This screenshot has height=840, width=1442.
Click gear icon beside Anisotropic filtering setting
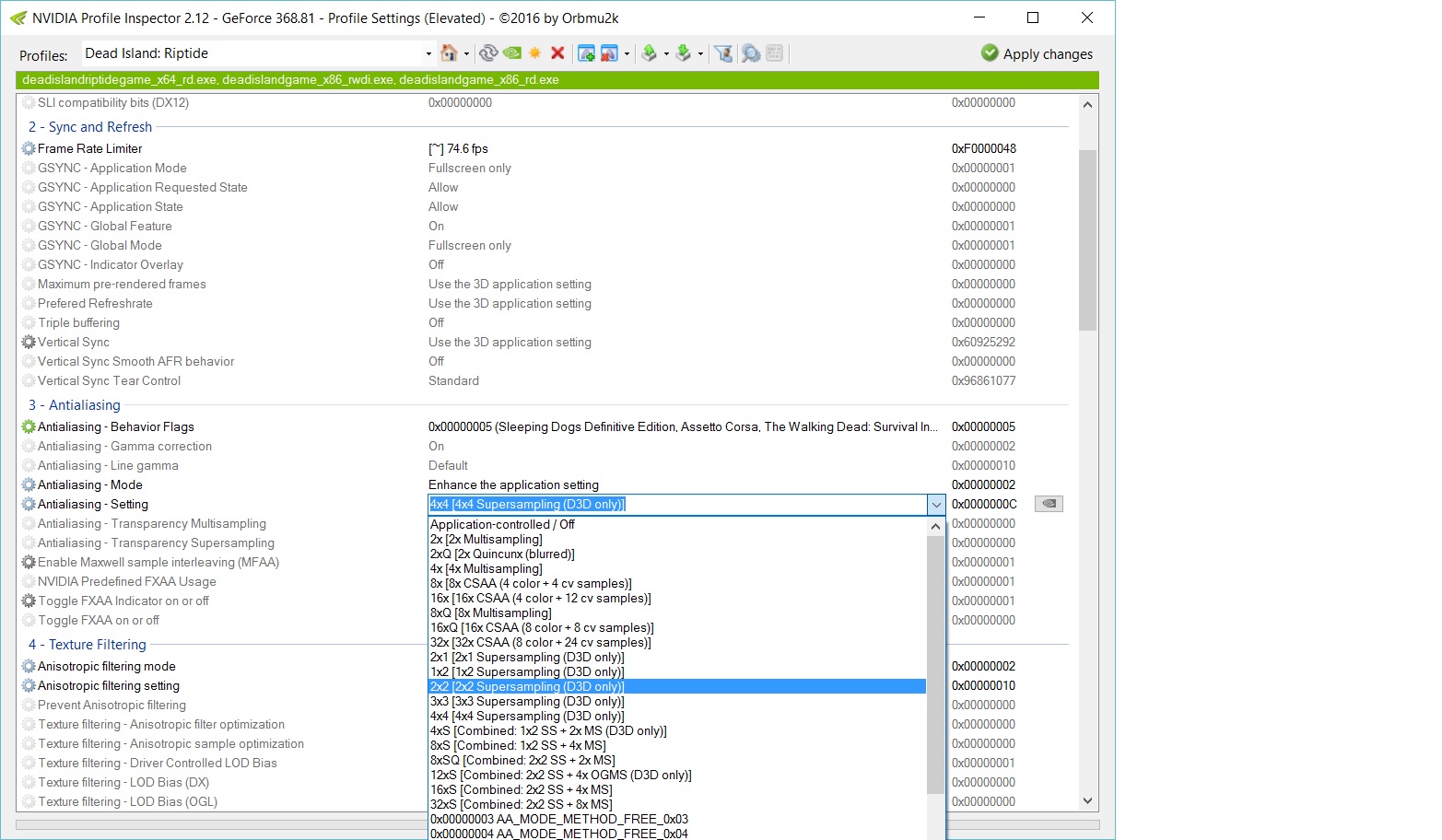(29, 685)
